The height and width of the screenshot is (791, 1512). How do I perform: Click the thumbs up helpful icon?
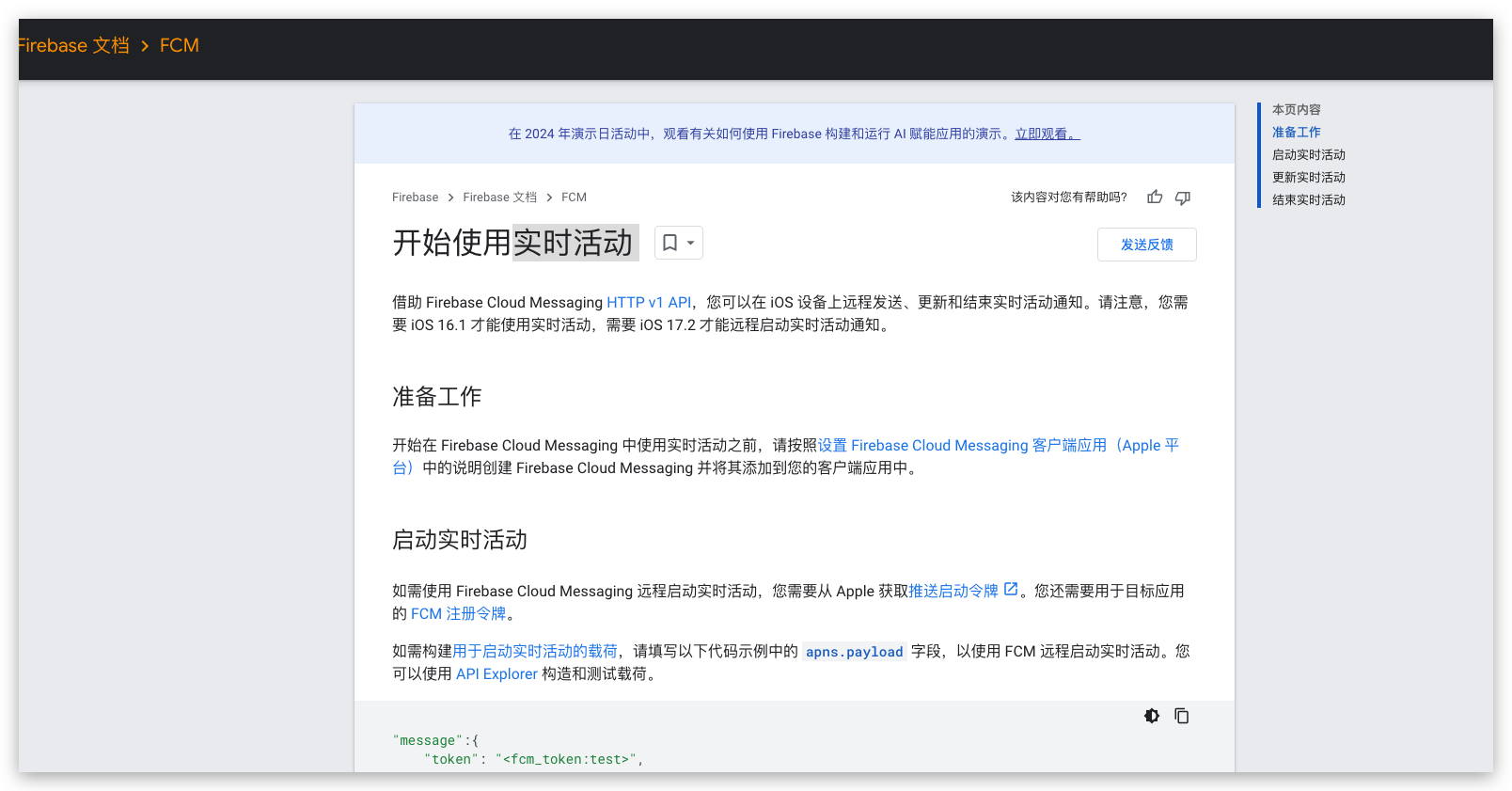pyautogui.click(x=1155, y=198)
